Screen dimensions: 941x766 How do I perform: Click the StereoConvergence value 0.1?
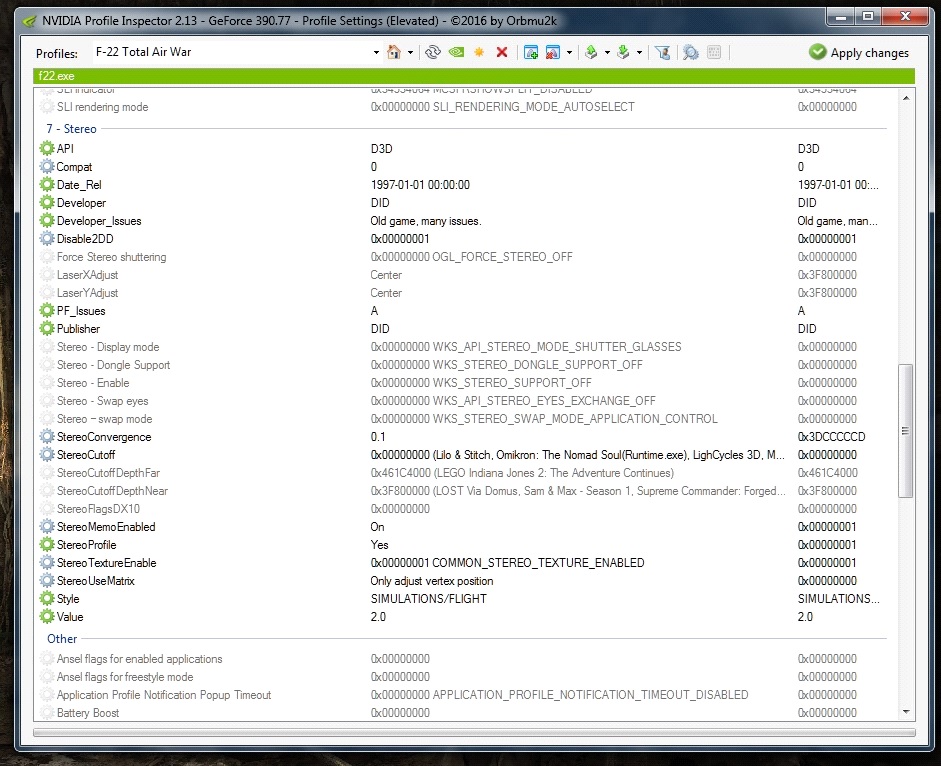[x=378, y=437]
